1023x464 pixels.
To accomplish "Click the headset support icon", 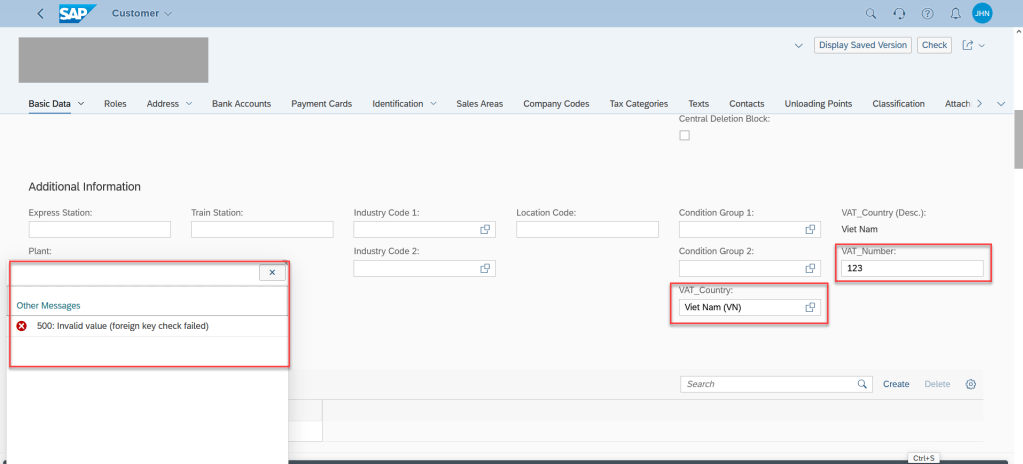I will pos(899,14).
